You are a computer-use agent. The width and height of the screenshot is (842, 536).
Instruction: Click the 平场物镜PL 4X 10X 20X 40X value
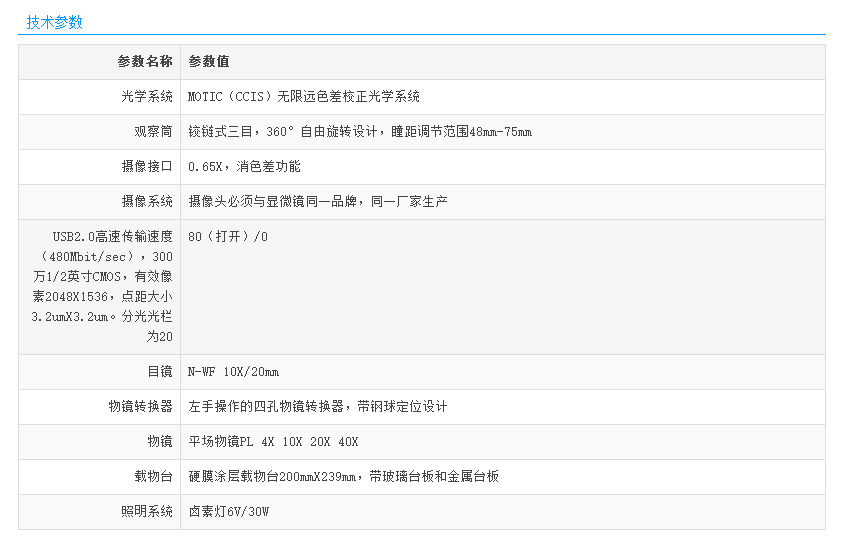pos(273,442)
